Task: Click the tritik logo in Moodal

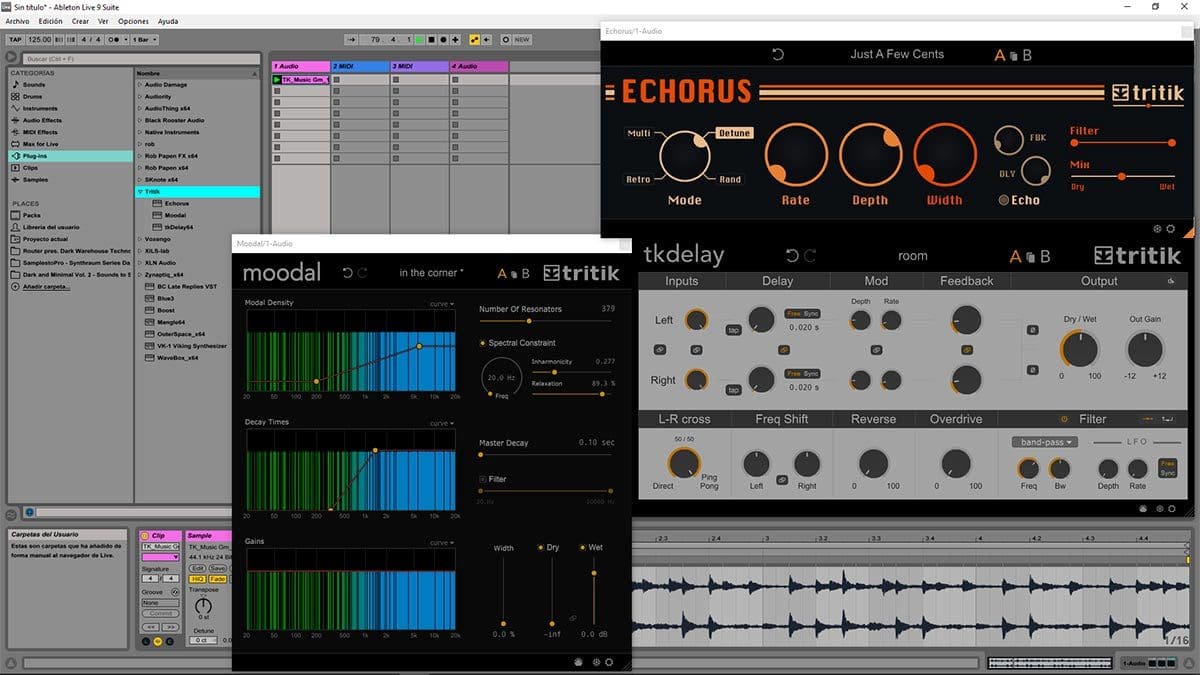Action: (x=581, y=273)
